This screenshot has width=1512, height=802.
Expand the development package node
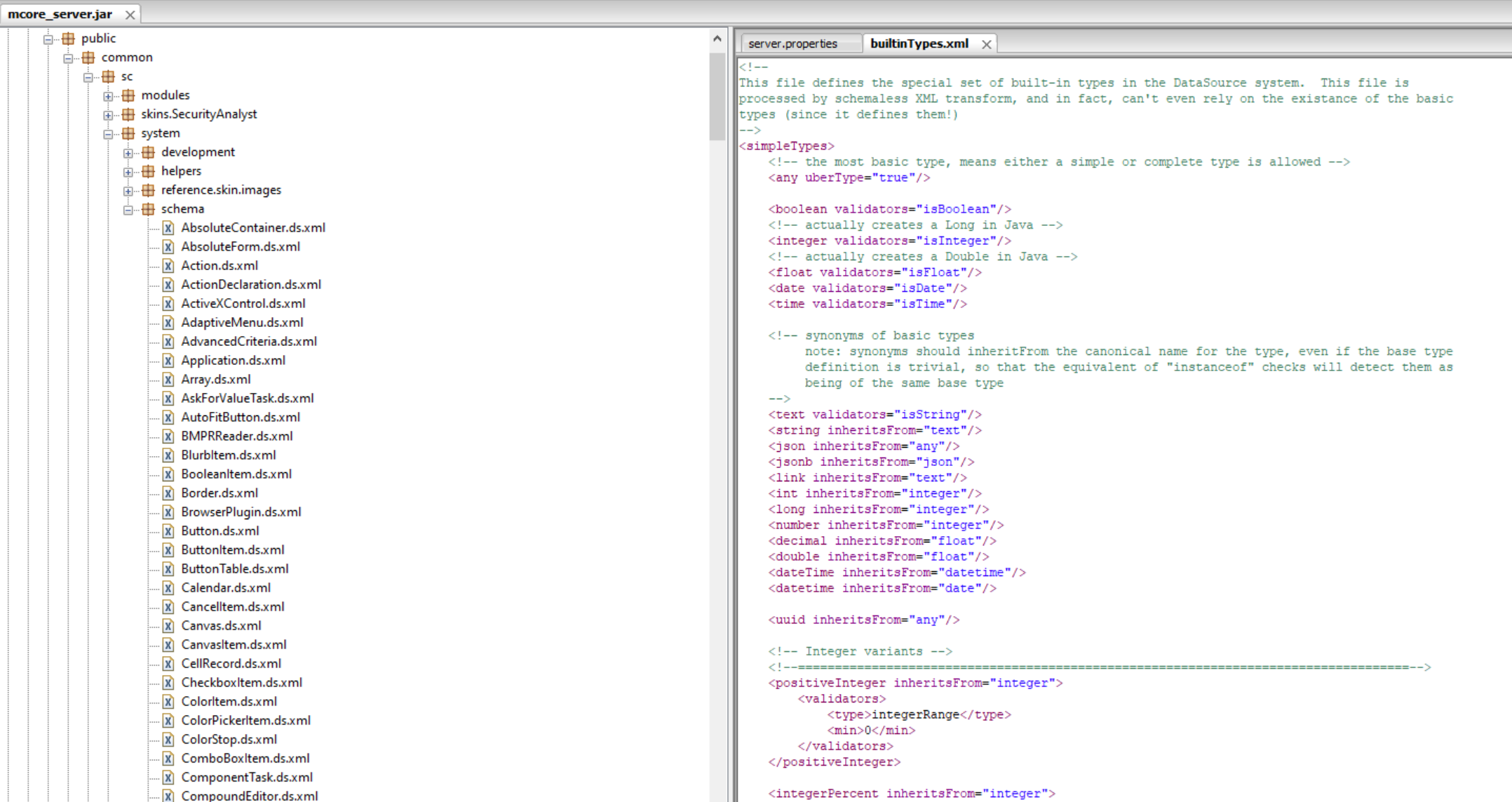tap(128, 153)
